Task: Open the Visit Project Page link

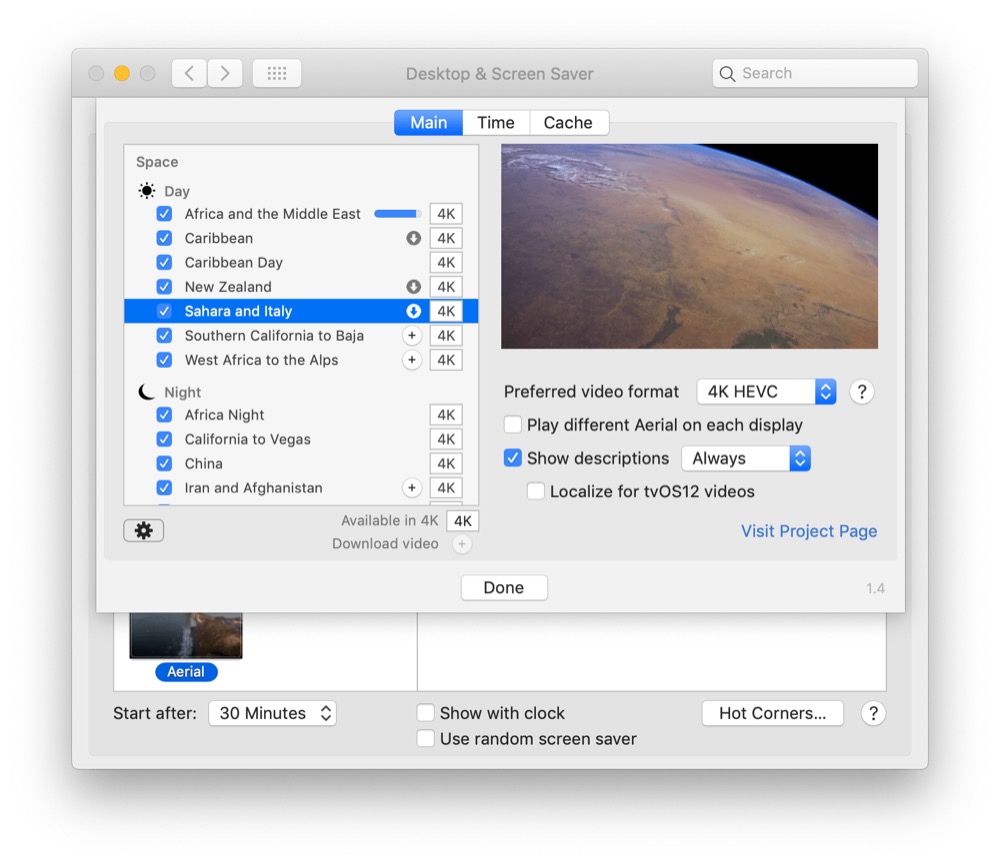Action: (808, 531)
